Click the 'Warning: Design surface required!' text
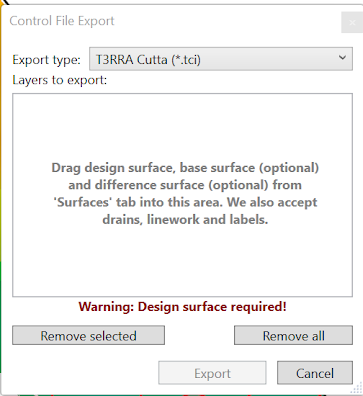Screen dimensions: 363x396 (x=182, y=307)
